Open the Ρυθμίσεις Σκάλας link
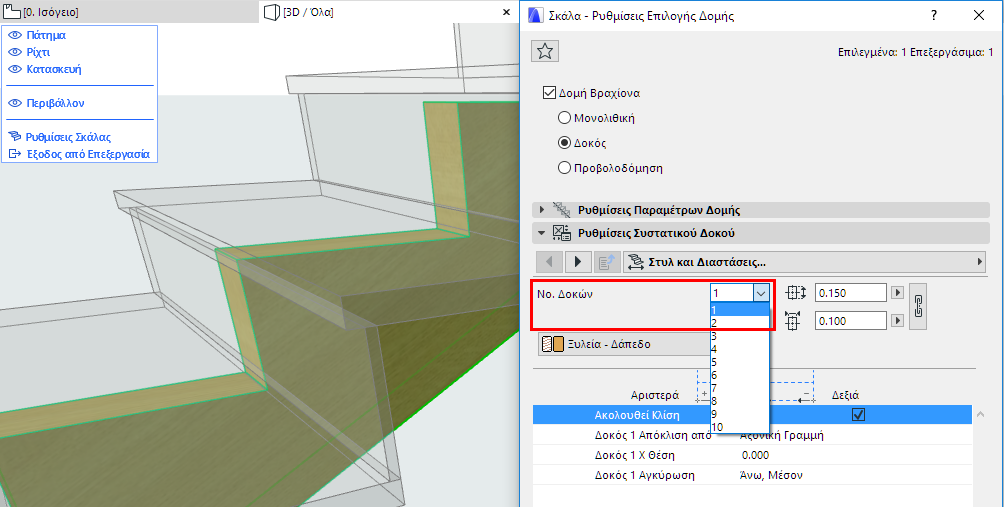The height and width of the screenshot is (507, 1004). tap(69, 137)
